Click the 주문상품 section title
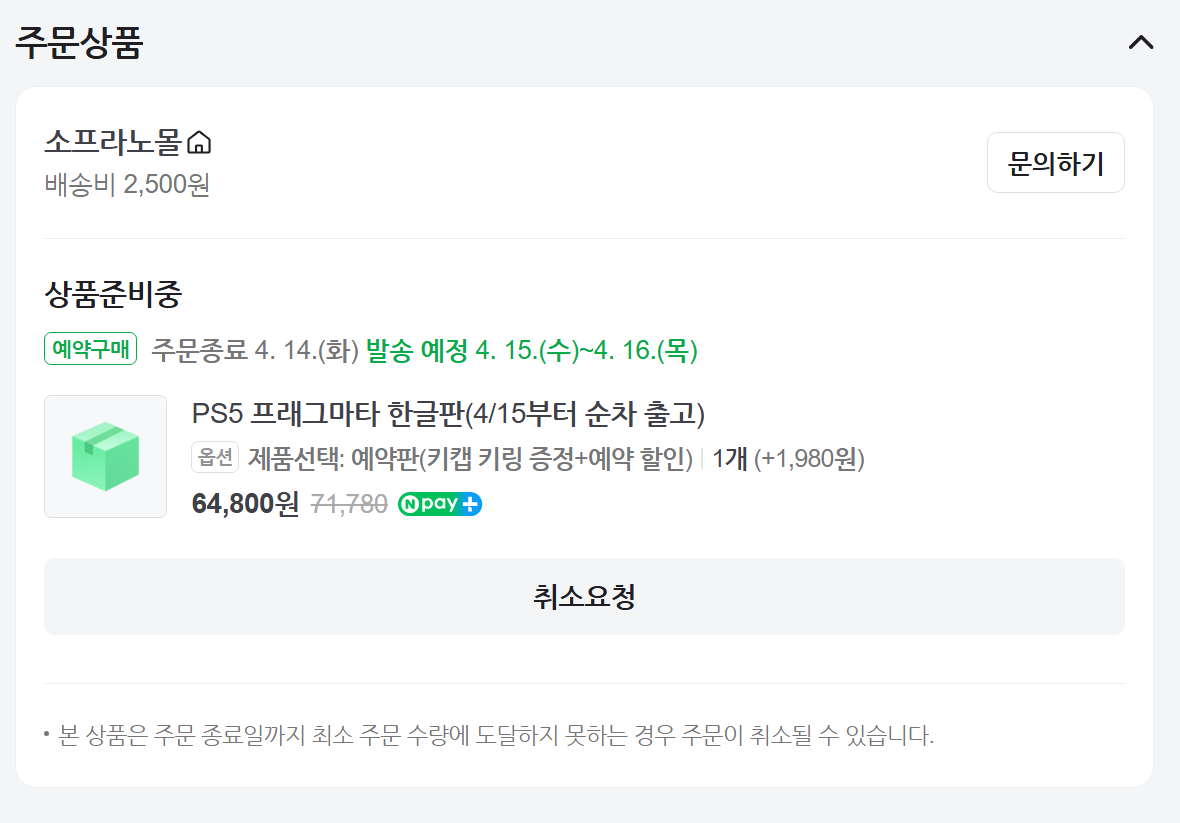The height and width of the screenshot is (823, 1180). coord(79,43)
